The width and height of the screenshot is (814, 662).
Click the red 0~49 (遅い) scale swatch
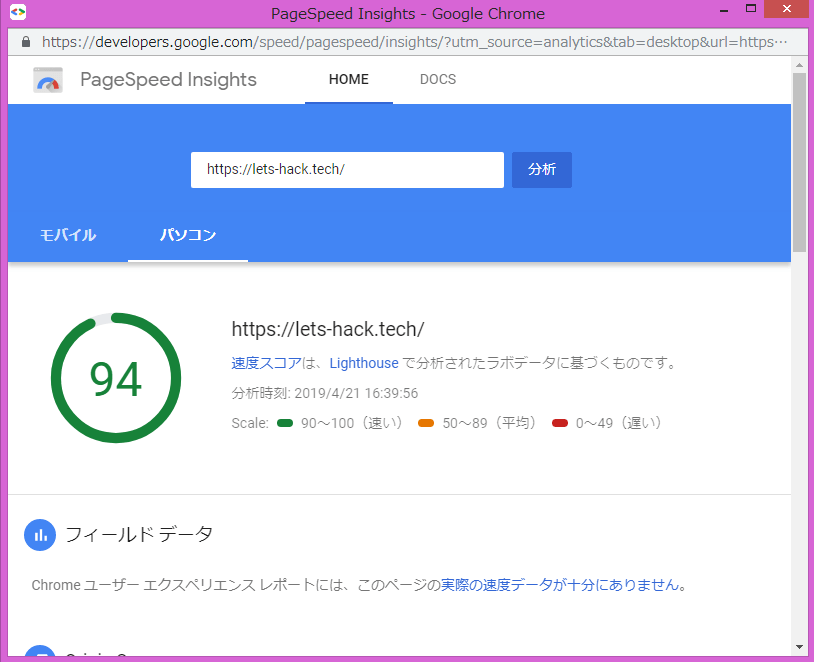[560, 423]
